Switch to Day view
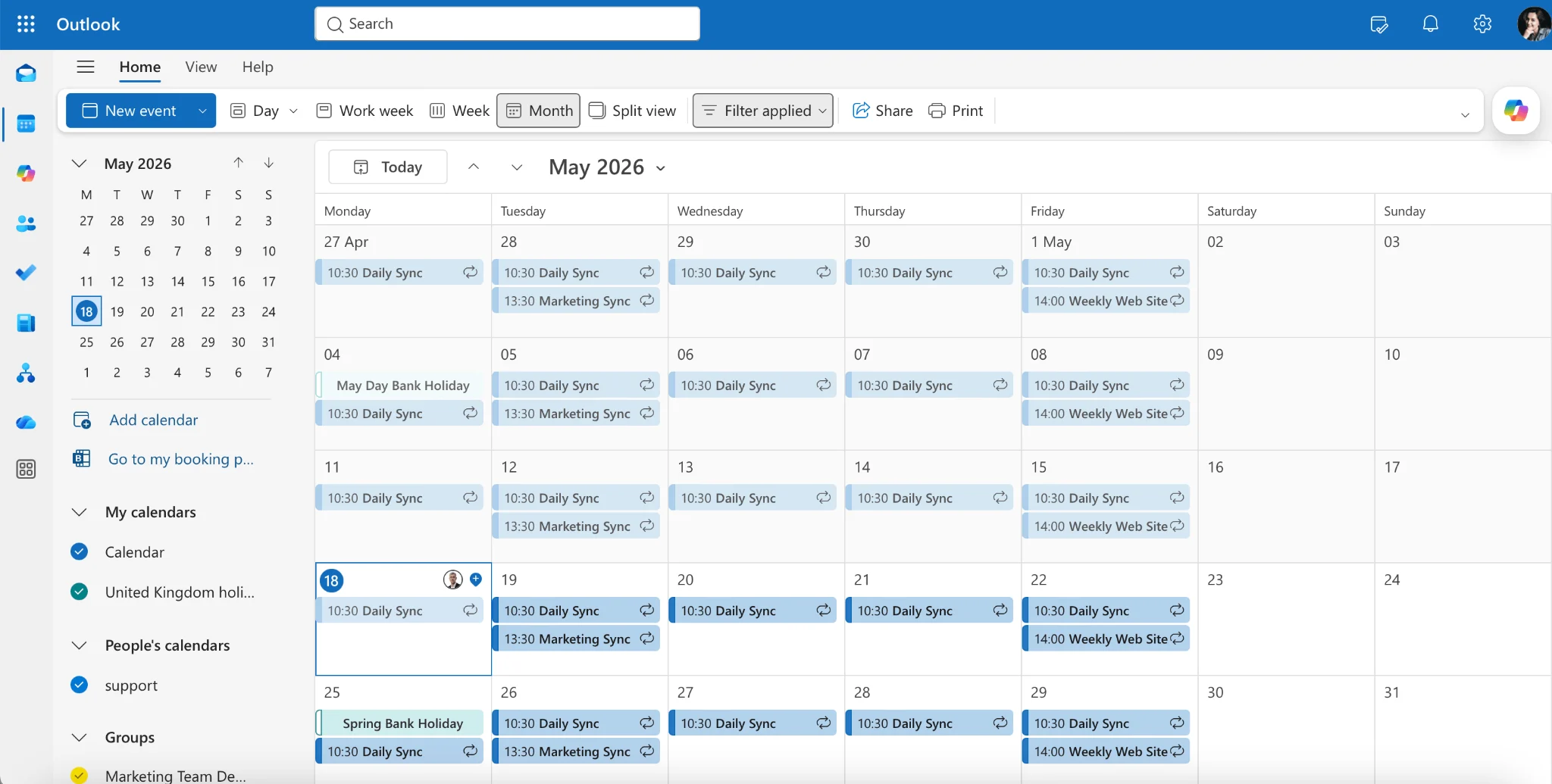Screen dimensions: 1552x784 (x=255, y=111)
